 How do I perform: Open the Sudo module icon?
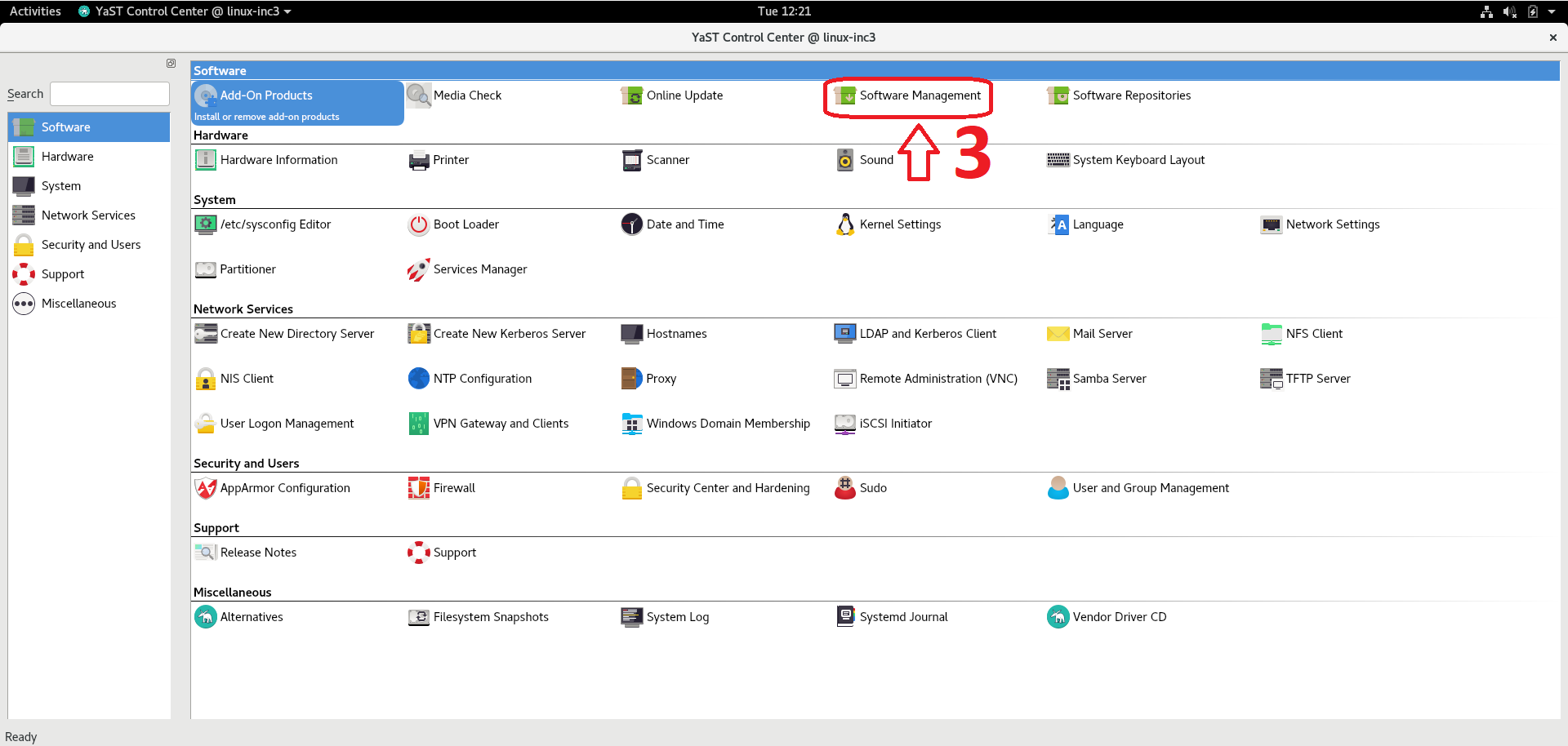click(845, 488)
